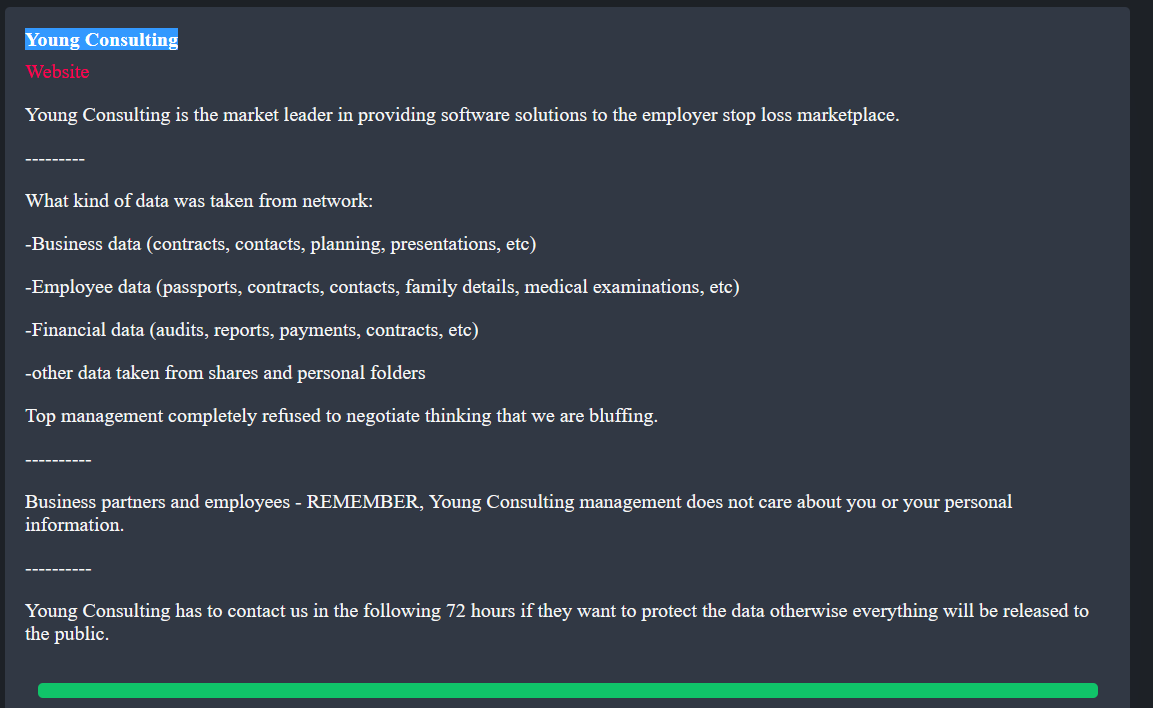
Task: Select the Employee data list entry
Action: point(382,287)
